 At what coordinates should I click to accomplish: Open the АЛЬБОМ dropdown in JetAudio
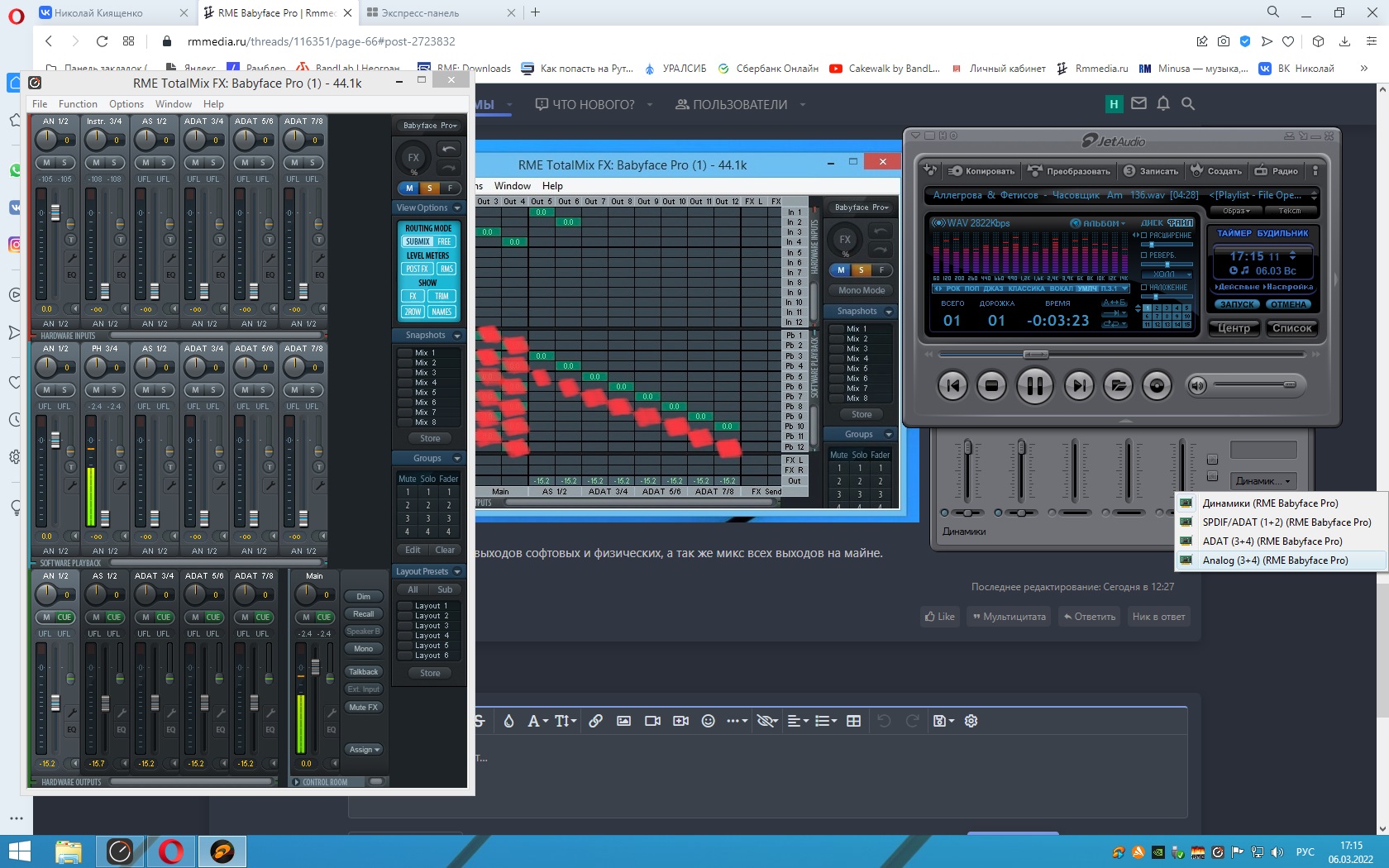(x=1099, y=223)
